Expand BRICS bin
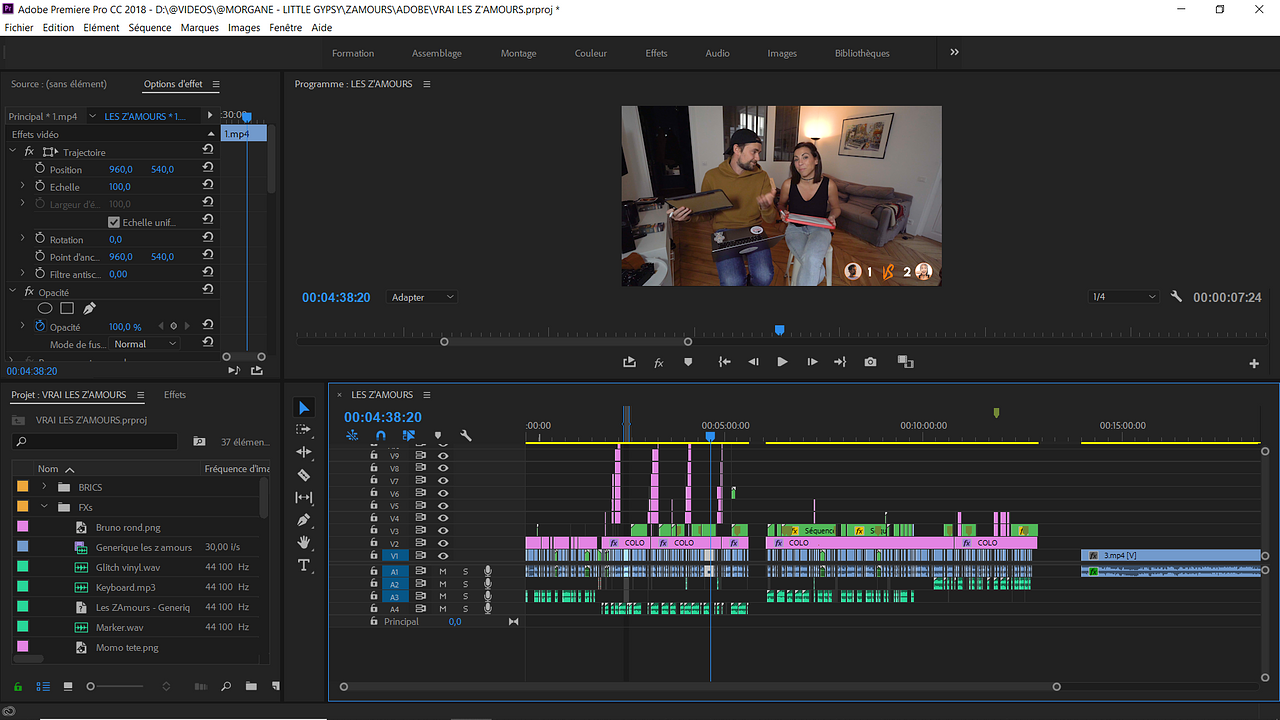 click(x=44, y=487)
